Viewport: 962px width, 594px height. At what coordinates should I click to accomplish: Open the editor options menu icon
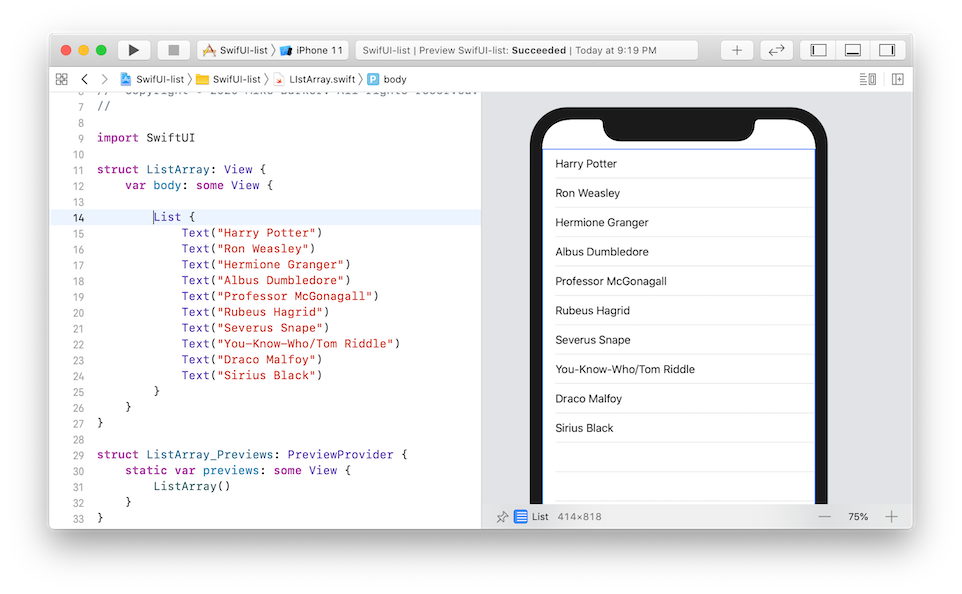[868, 79]
